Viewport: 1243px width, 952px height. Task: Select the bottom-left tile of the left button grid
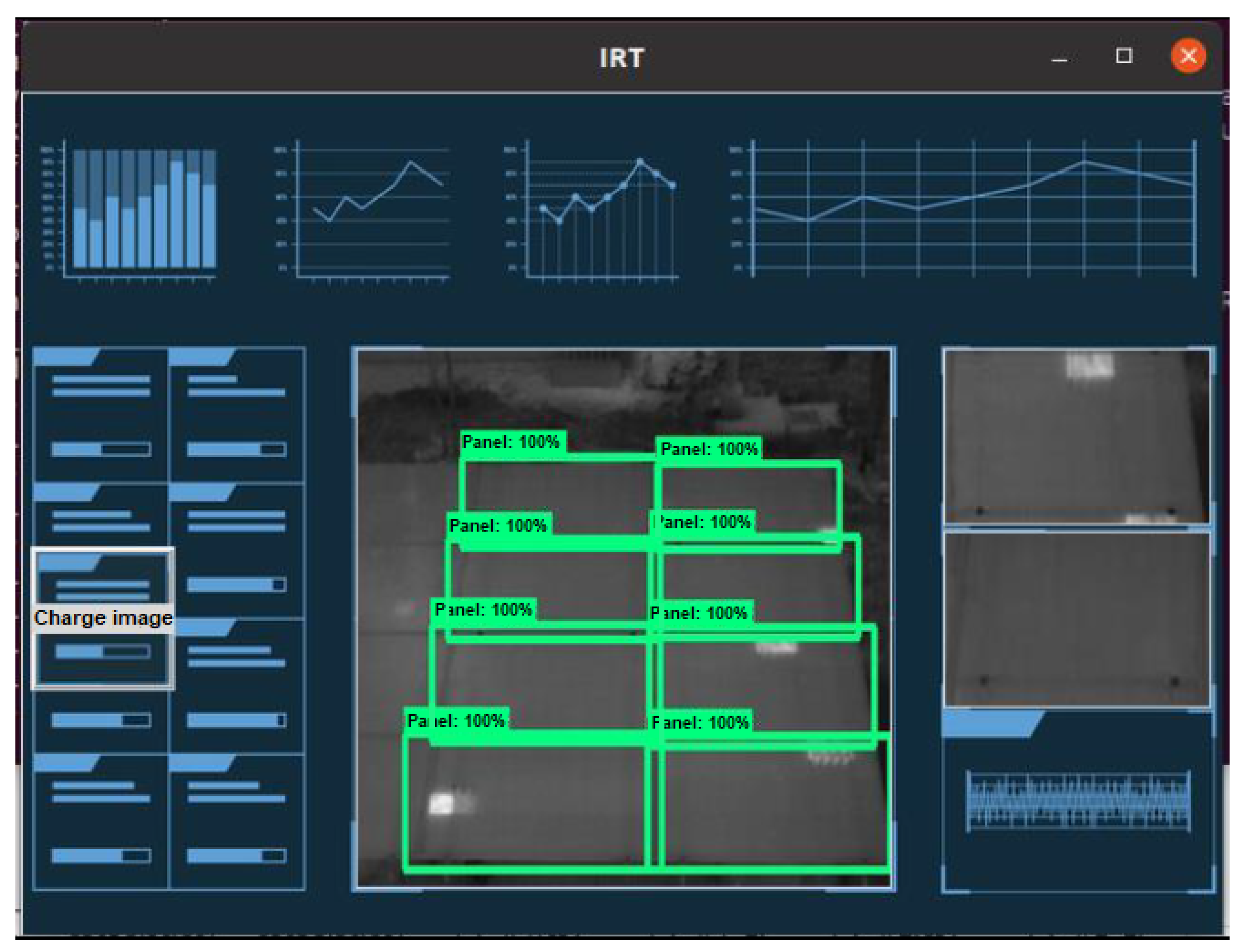[x=101, y=822]
